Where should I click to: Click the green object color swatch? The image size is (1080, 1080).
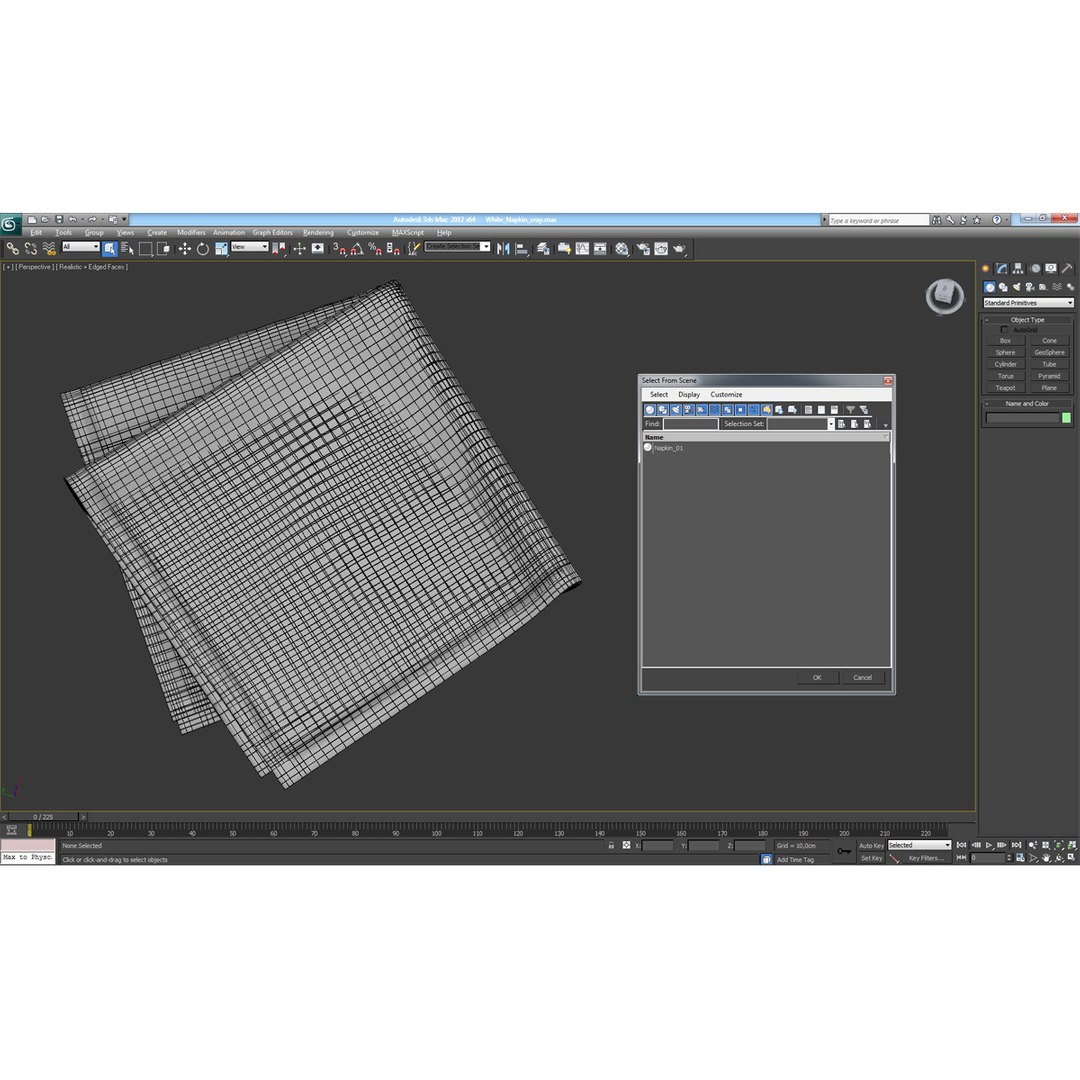(x=1066, y=418)
